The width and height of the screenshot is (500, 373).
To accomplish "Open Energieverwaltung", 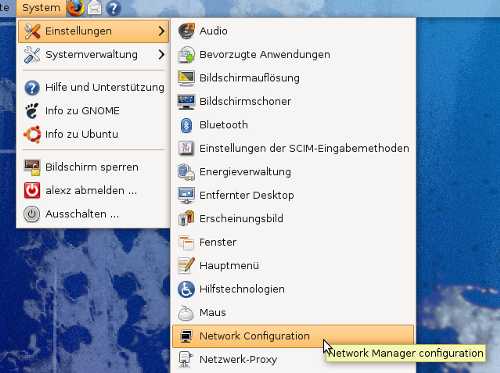I will click(x=293, y=172).
